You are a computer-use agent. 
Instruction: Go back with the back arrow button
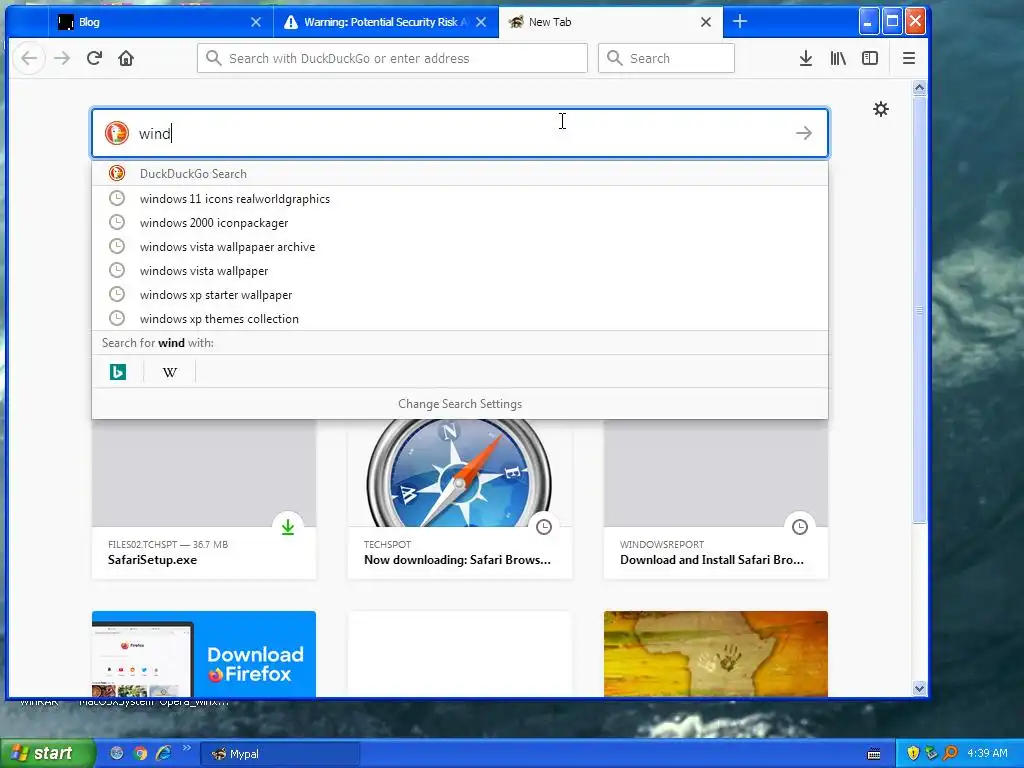click(29, 58)
